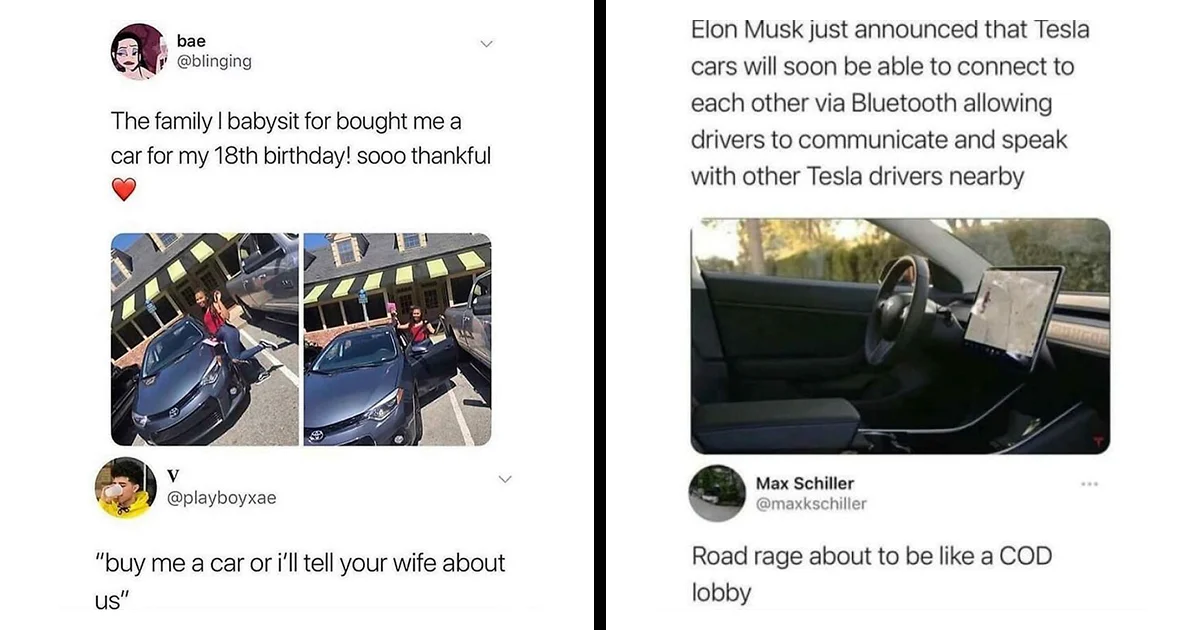
Task: Select the "Road rage" COD lobby text
Action: [871, 573]
